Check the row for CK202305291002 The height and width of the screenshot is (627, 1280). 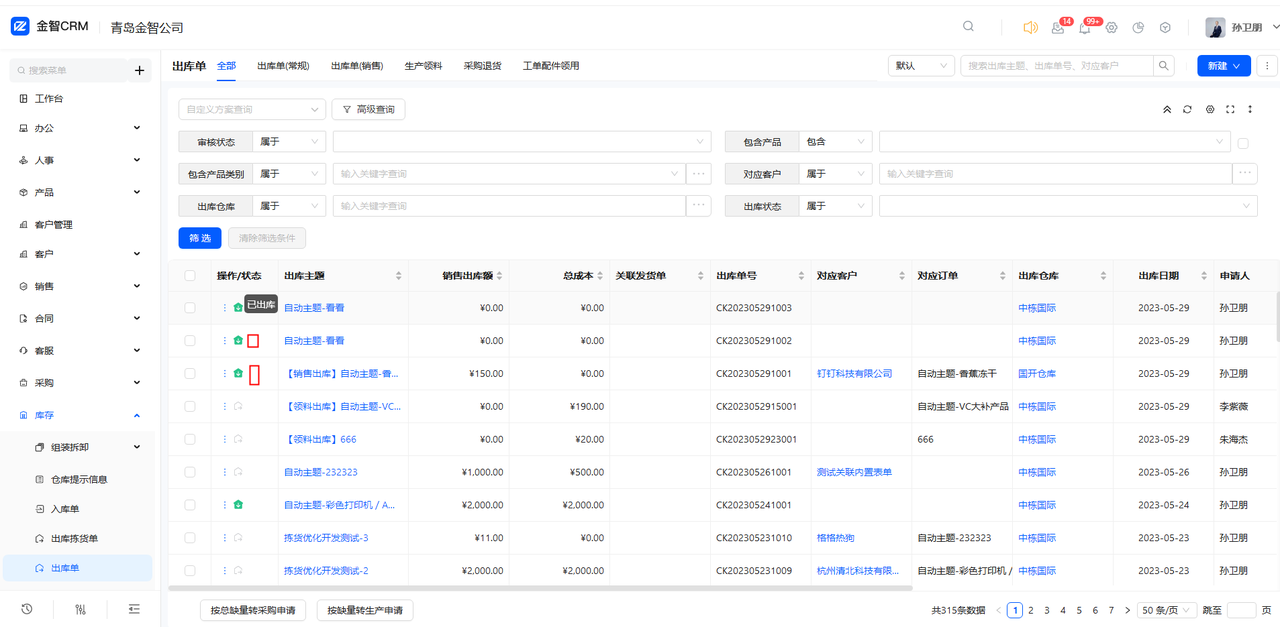(x=190, y=341)
